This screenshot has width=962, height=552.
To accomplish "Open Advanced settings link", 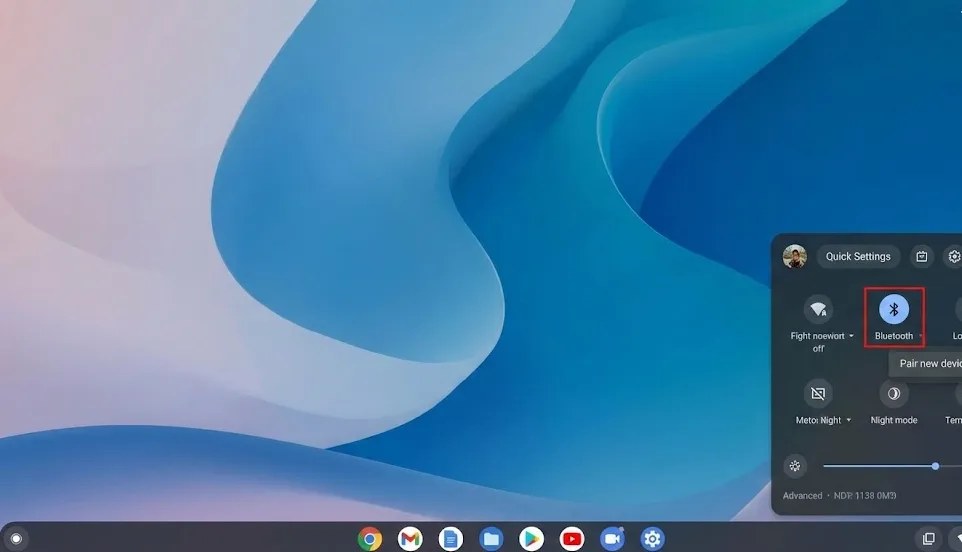I will pos(802,496).
